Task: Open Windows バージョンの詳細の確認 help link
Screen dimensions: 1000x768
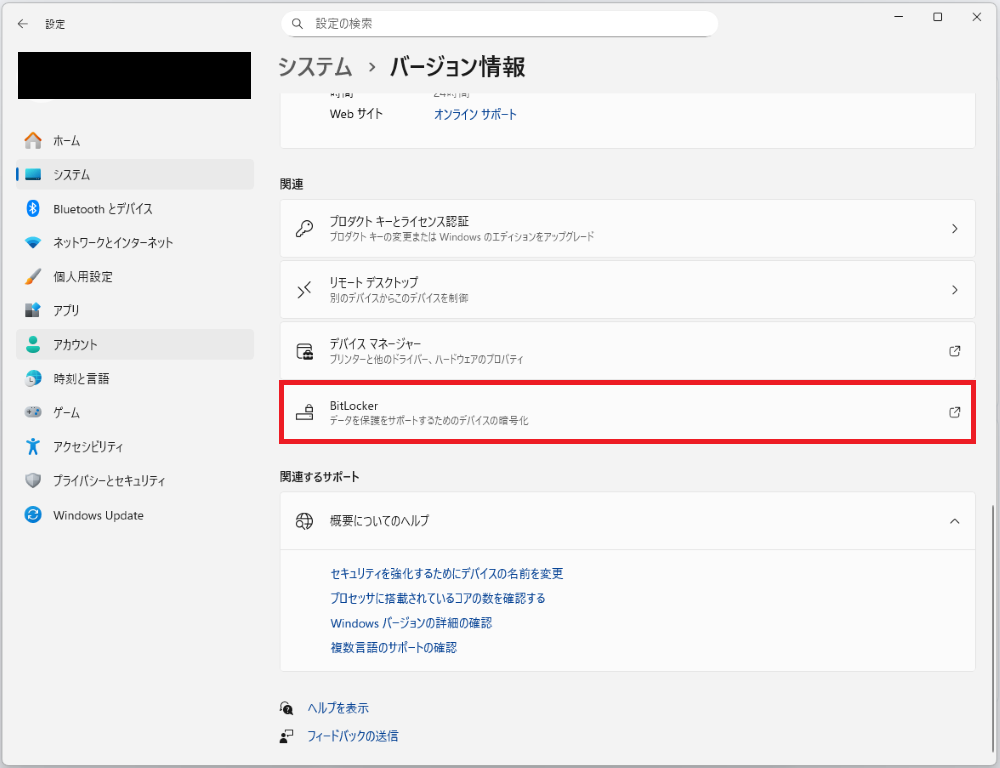Action: click(x=411, y=623)
